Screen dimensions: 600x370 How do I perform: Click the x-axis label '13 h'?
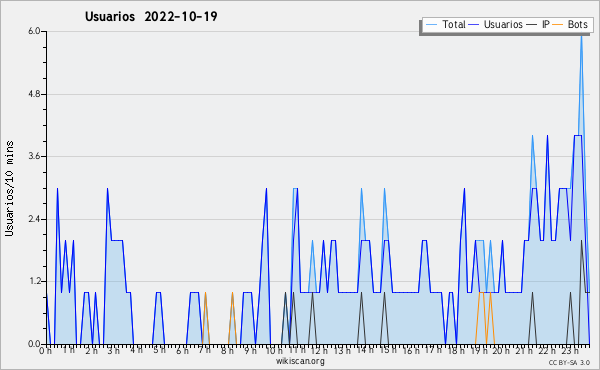pyautogui.click(x=342, y=350)
